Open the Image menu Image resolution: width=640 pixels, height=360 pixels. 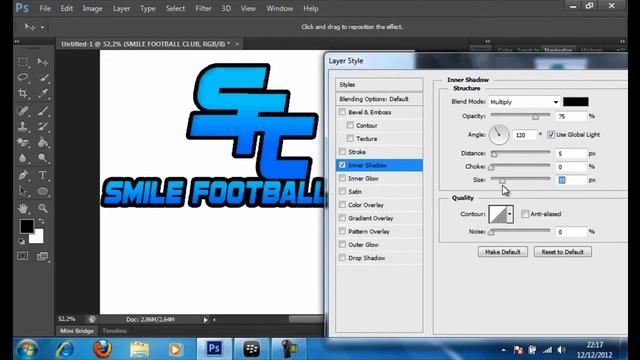(92, 8)
